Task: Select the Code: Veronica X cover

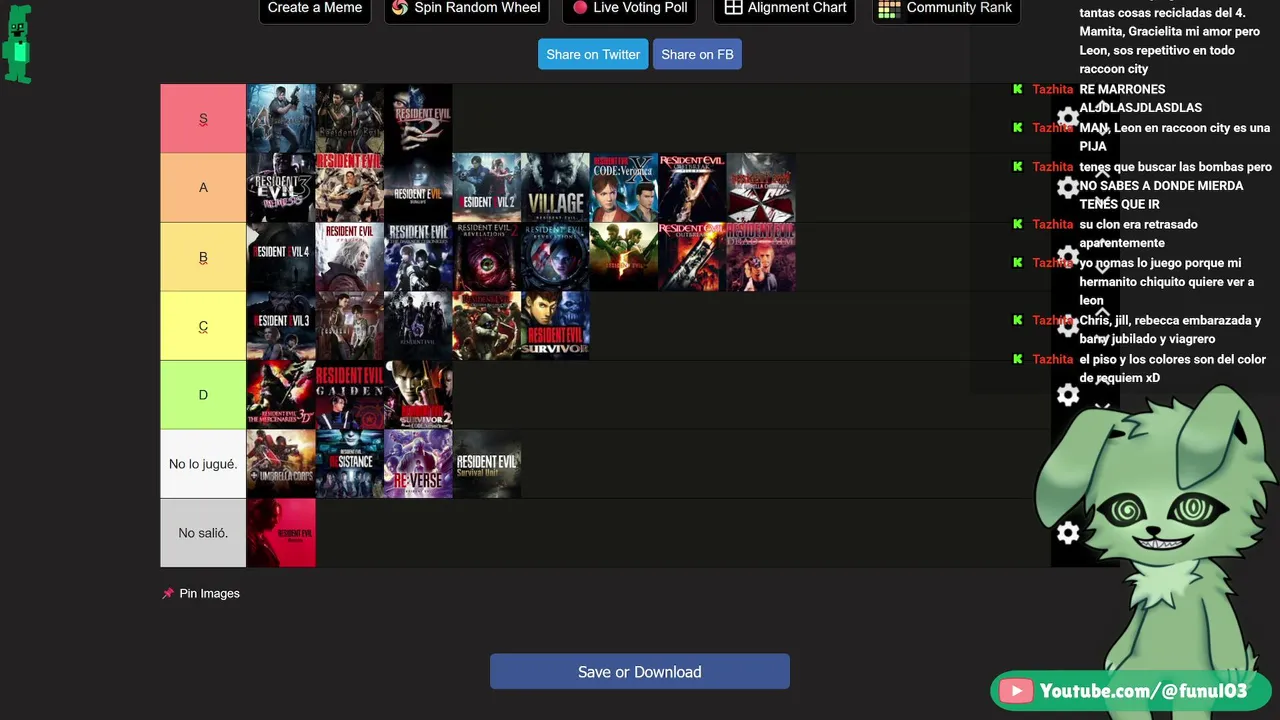Action: click(x=625, y=188)
